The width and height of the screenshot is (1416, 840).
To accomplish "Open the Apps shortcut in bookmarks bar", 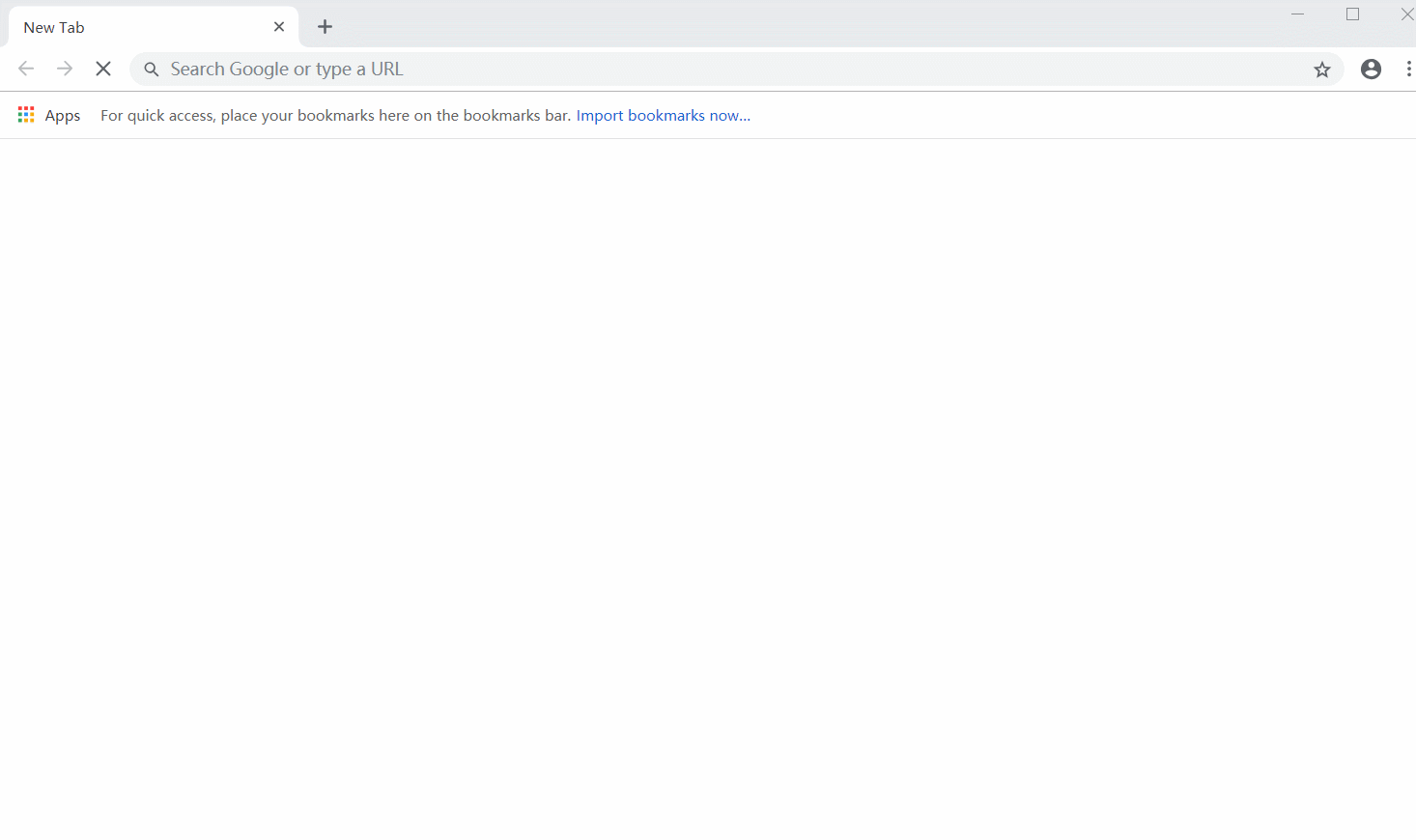I will [49, 115].
